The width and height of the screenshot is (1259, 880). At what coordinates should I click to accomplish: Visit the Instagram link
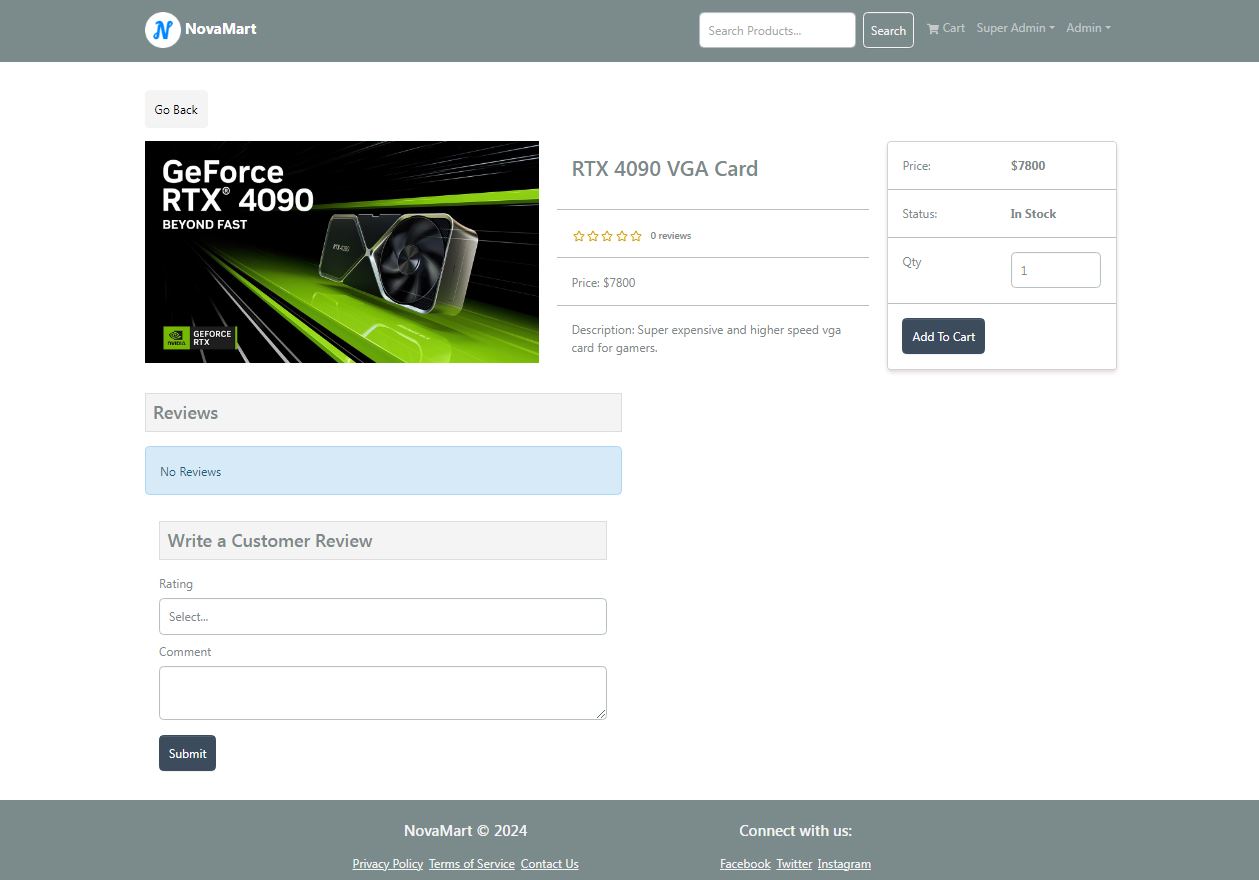pos(844,864)
